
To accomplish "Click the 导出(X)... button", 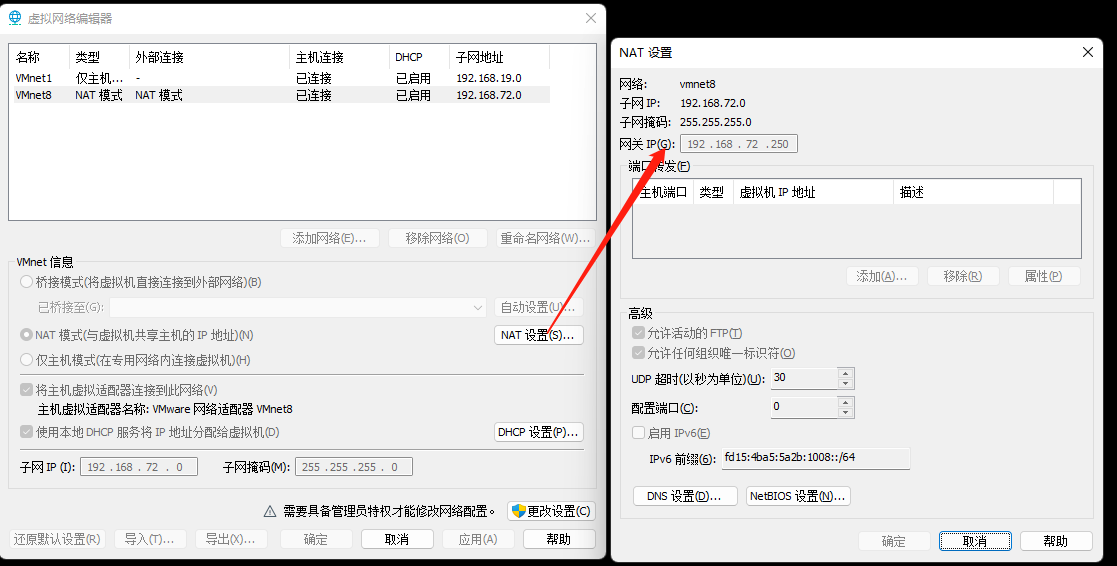I will tap(231, 540).
